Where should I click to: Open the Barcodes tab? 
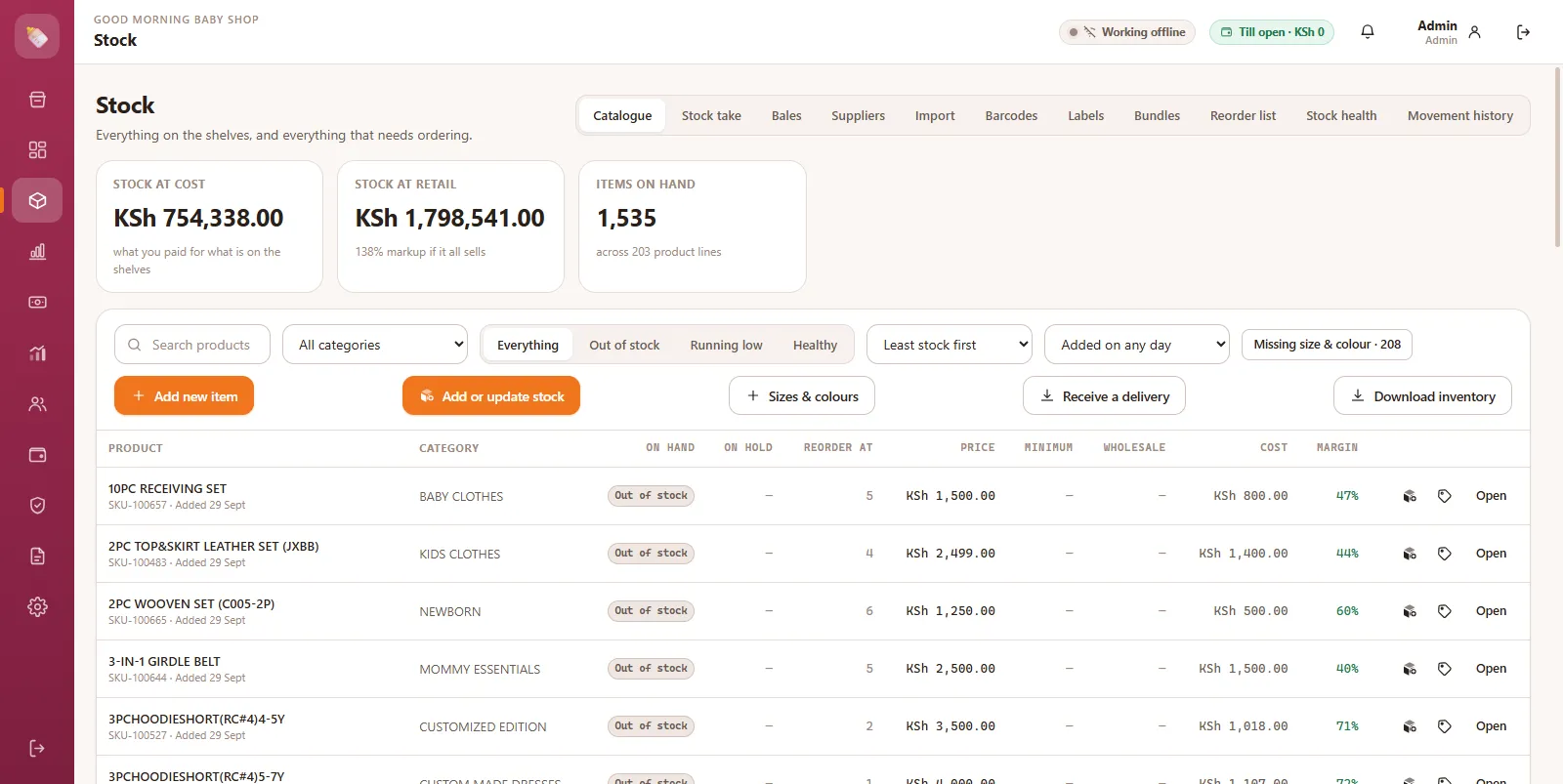coord(1011,115)
